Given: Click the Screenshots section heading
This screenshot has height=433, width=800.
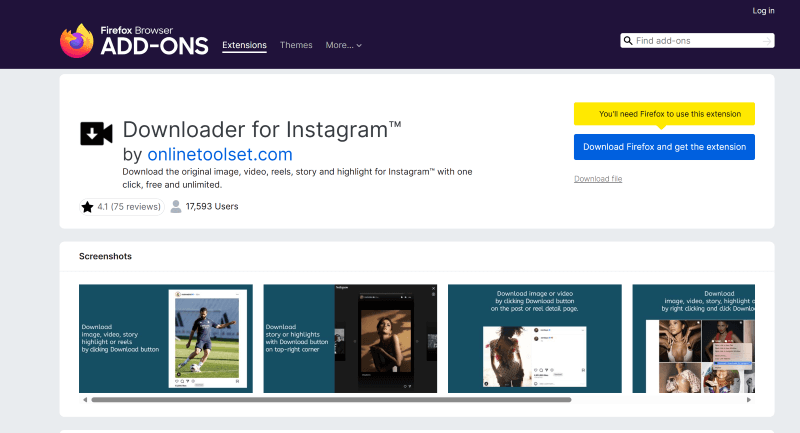Looking at the screenshot, I should click(x=105, y=256).
